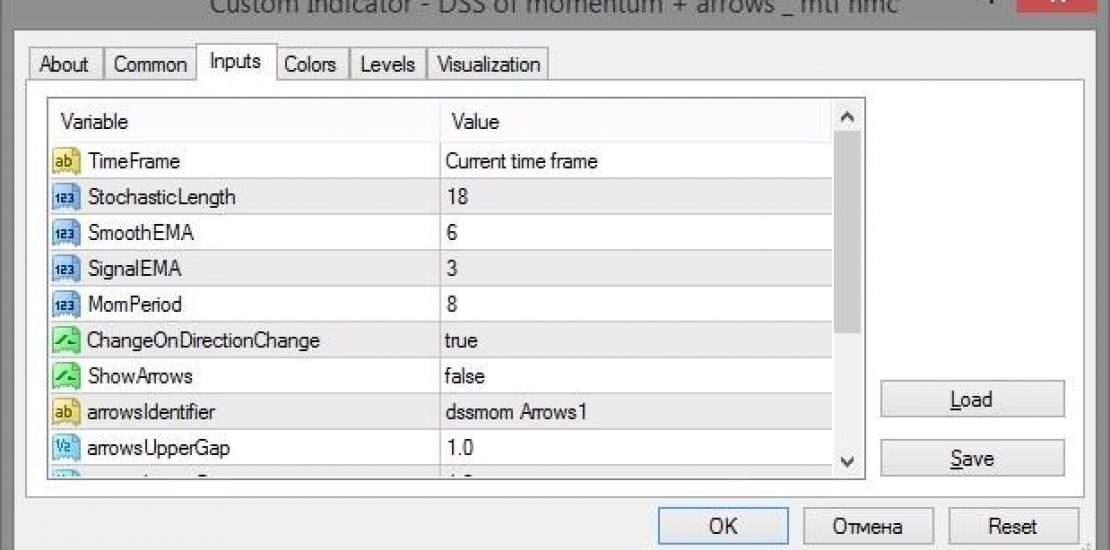Viewport: 1110px width, 550px height.
Task: Click the StochasticLength integer icon
Action: [x=66, y=197]
